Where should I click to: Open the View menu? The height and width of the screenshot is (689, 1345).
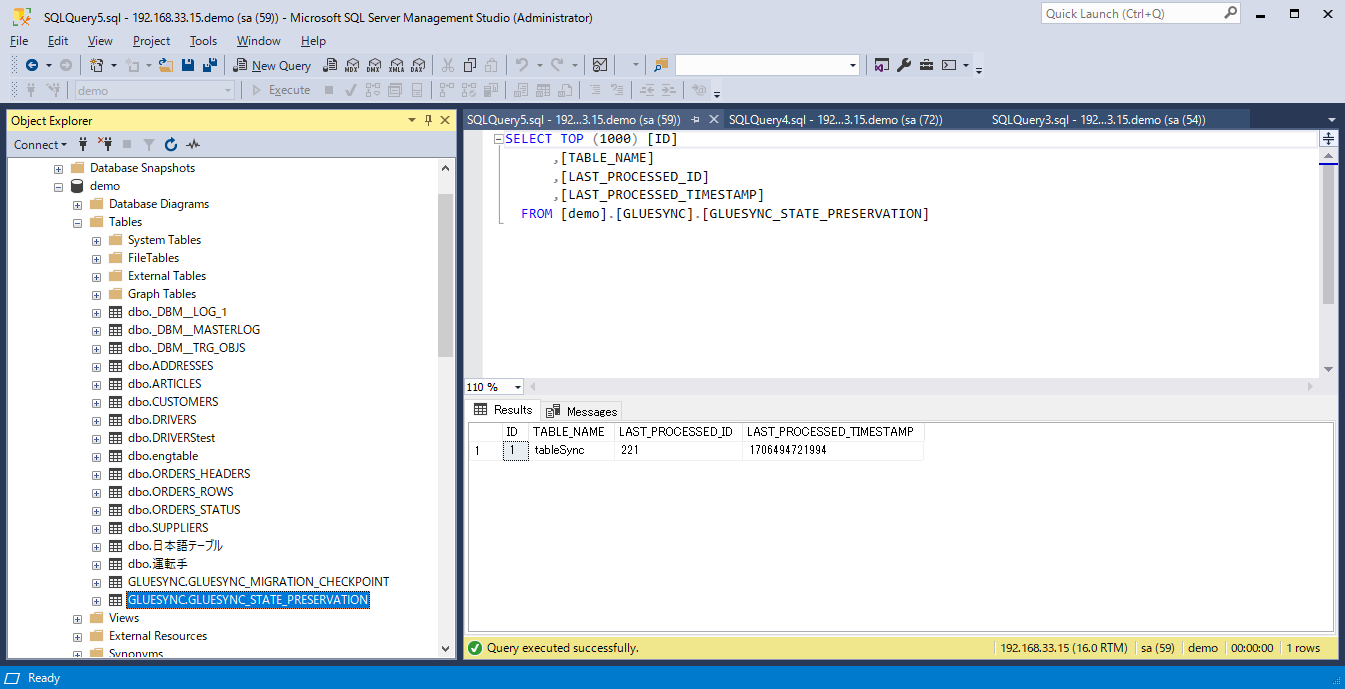tap(100, 41)
